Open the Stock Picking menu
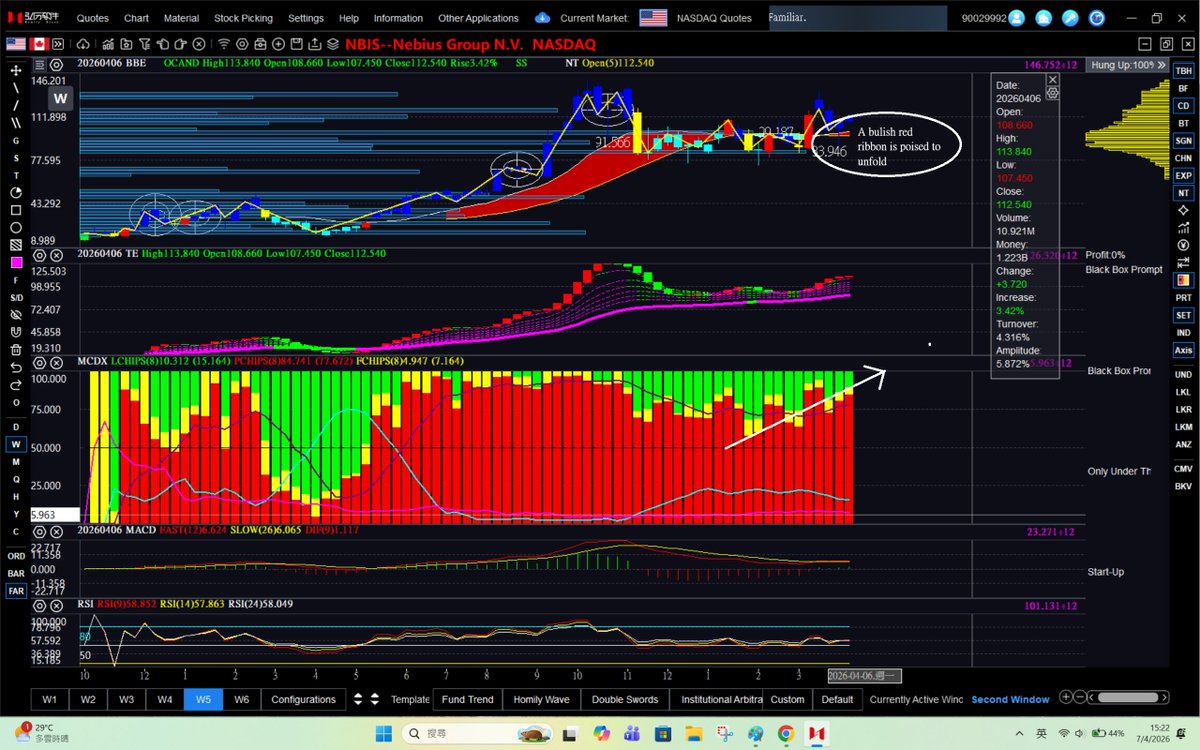The height and width of the screenshot is (750, 1200). tap(243, 18)
